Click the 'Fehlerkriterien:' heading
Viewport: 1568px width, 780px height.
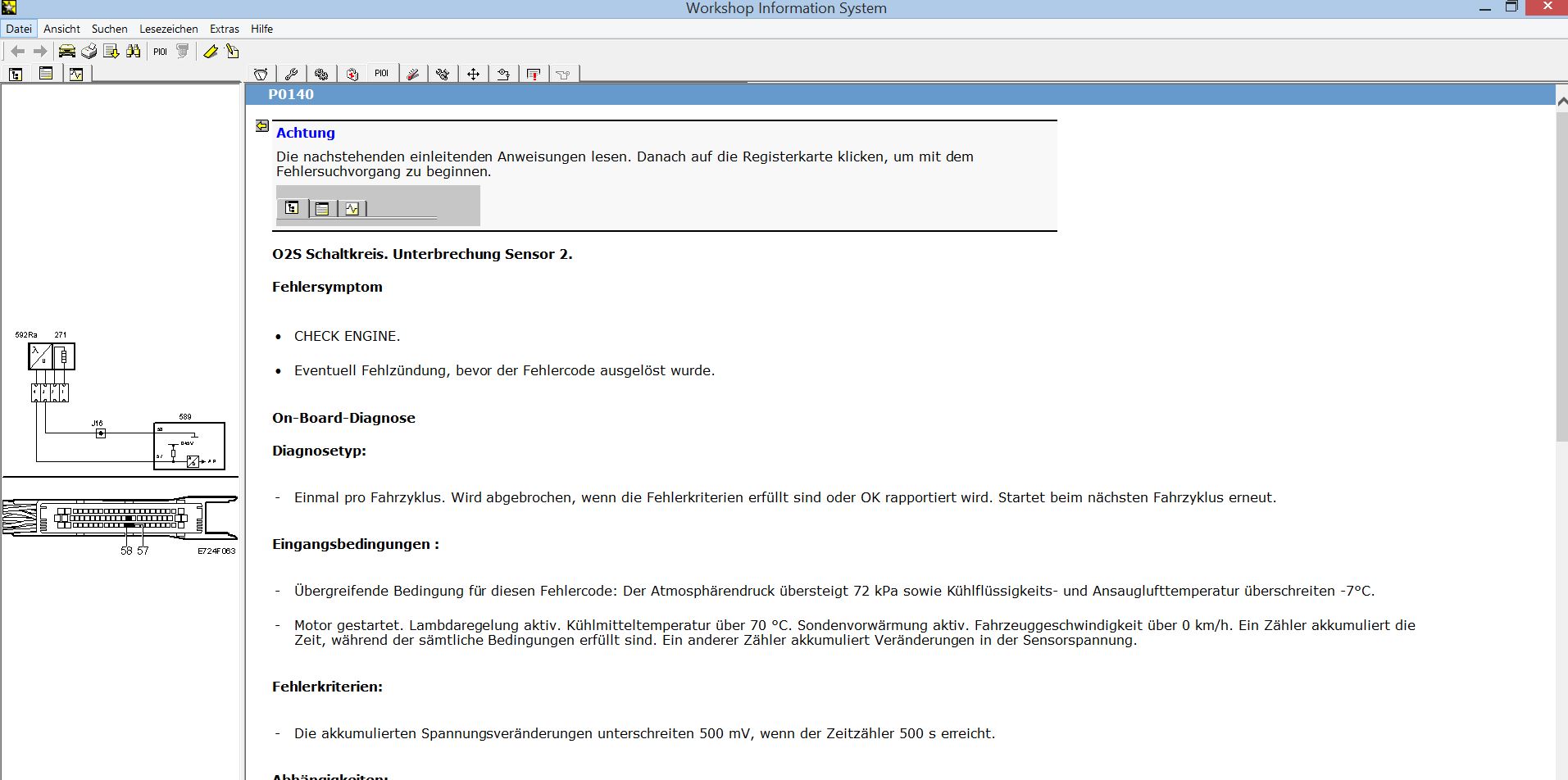(x=327, y=687)
